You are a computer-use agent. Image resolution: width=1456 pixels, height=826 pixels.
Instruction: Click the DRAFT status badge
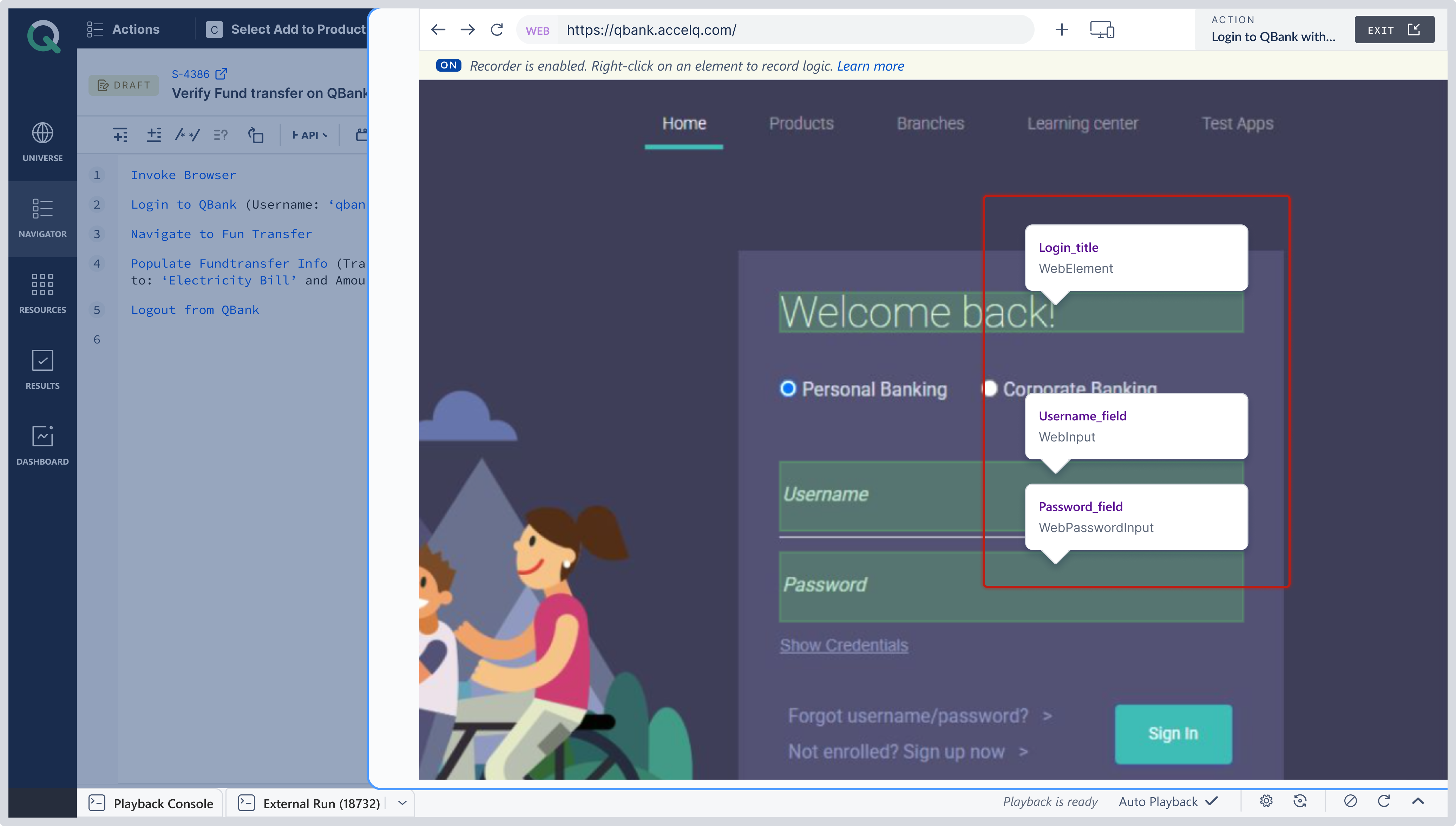(x=123, y=85)
